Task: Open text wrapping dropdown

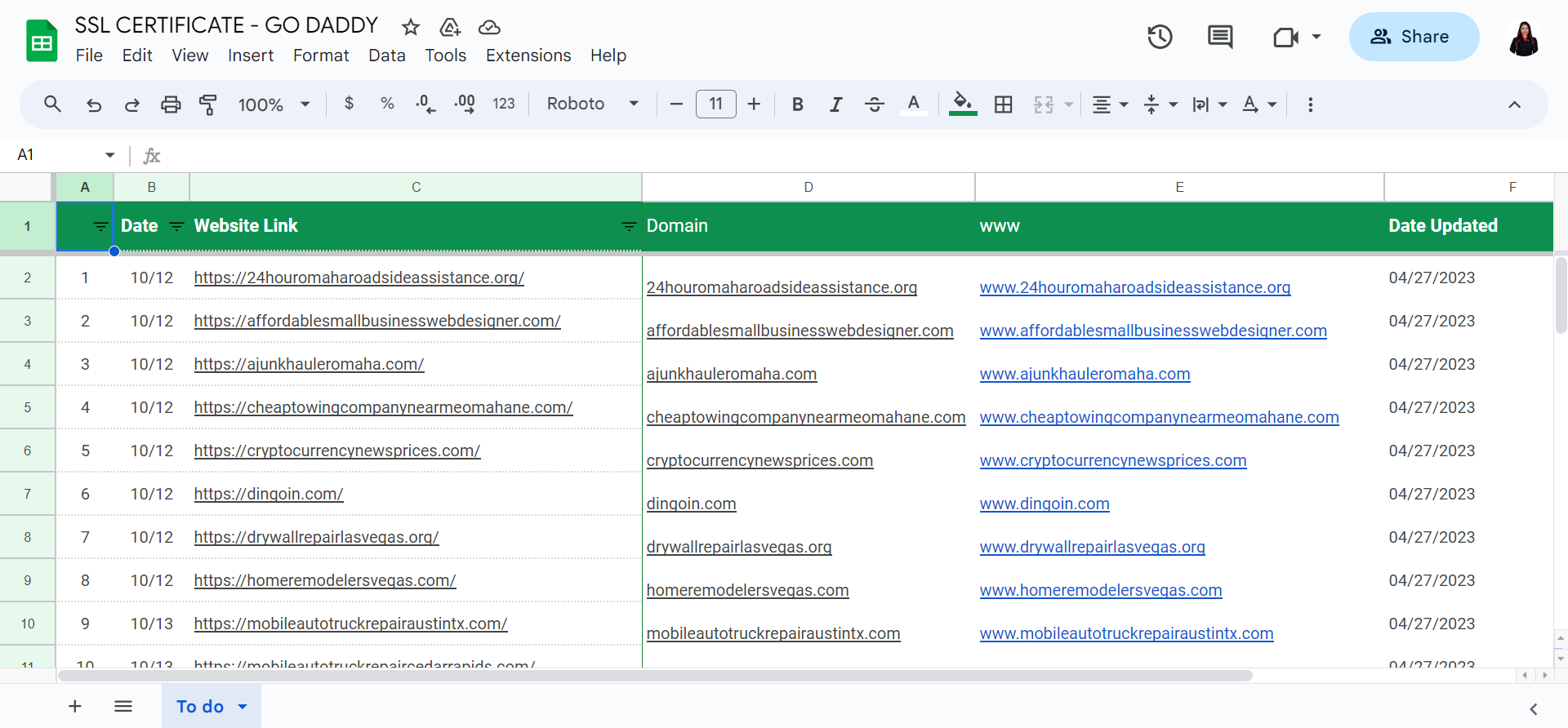Action: click(x=1209, y=104)
